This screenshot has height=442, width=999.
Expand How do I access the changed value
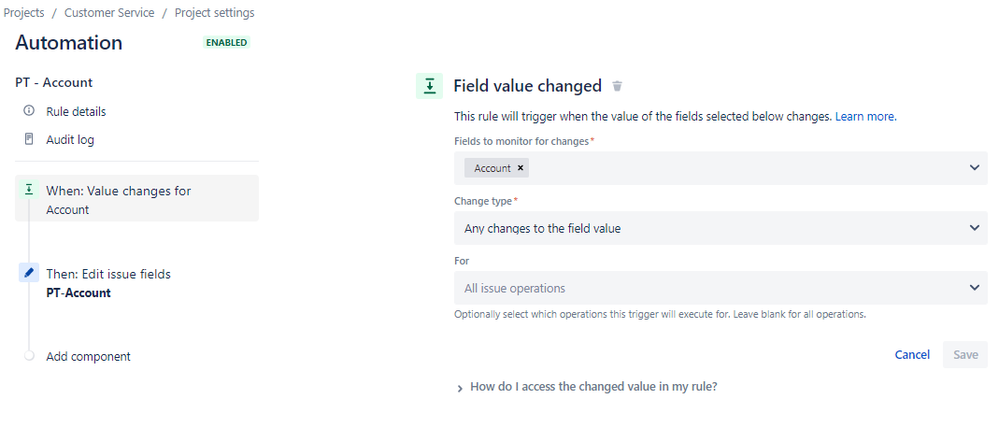(587, 387)
